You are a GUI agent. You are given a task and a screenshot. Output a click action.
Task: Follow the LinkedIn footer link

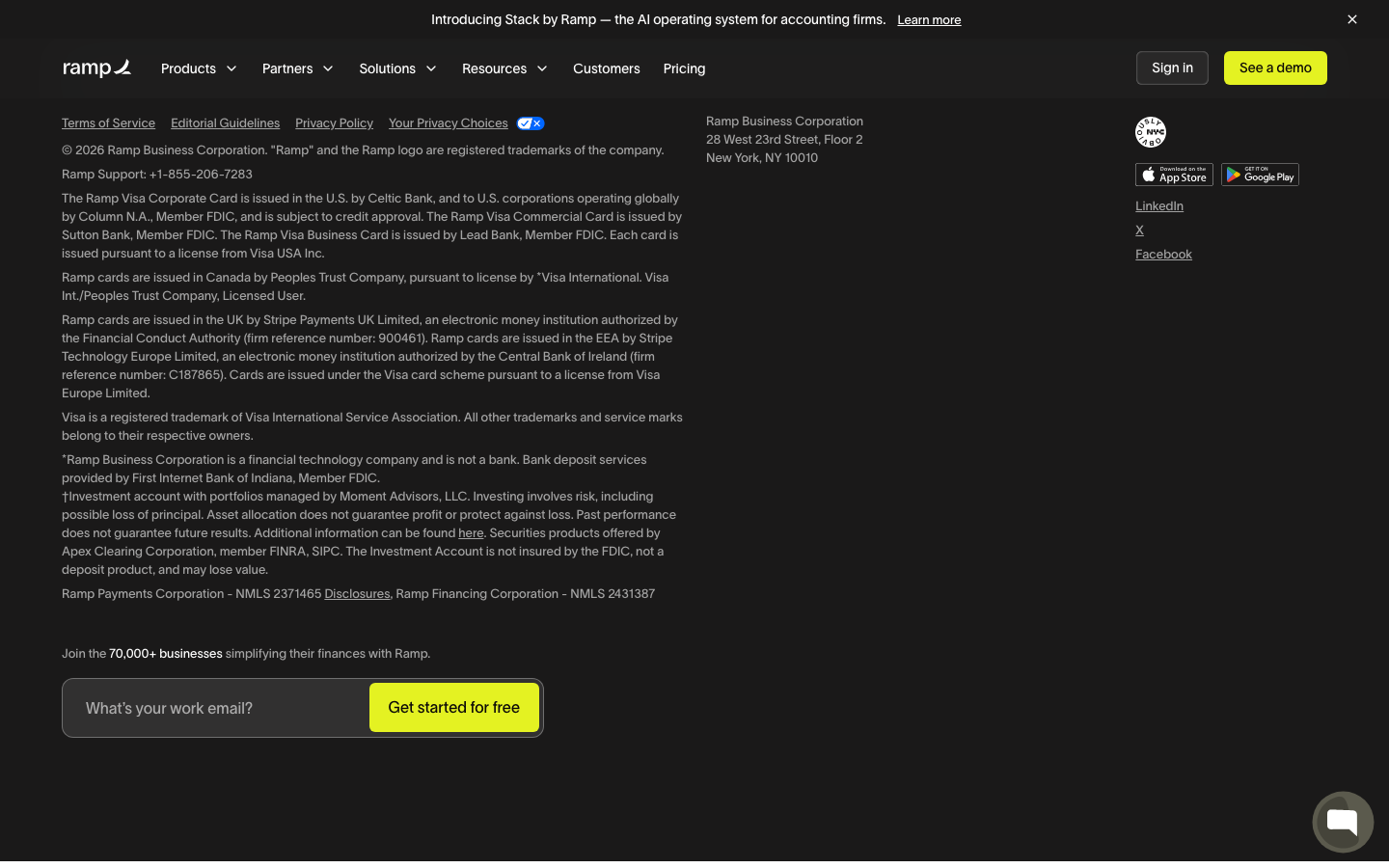point(1159,206)
